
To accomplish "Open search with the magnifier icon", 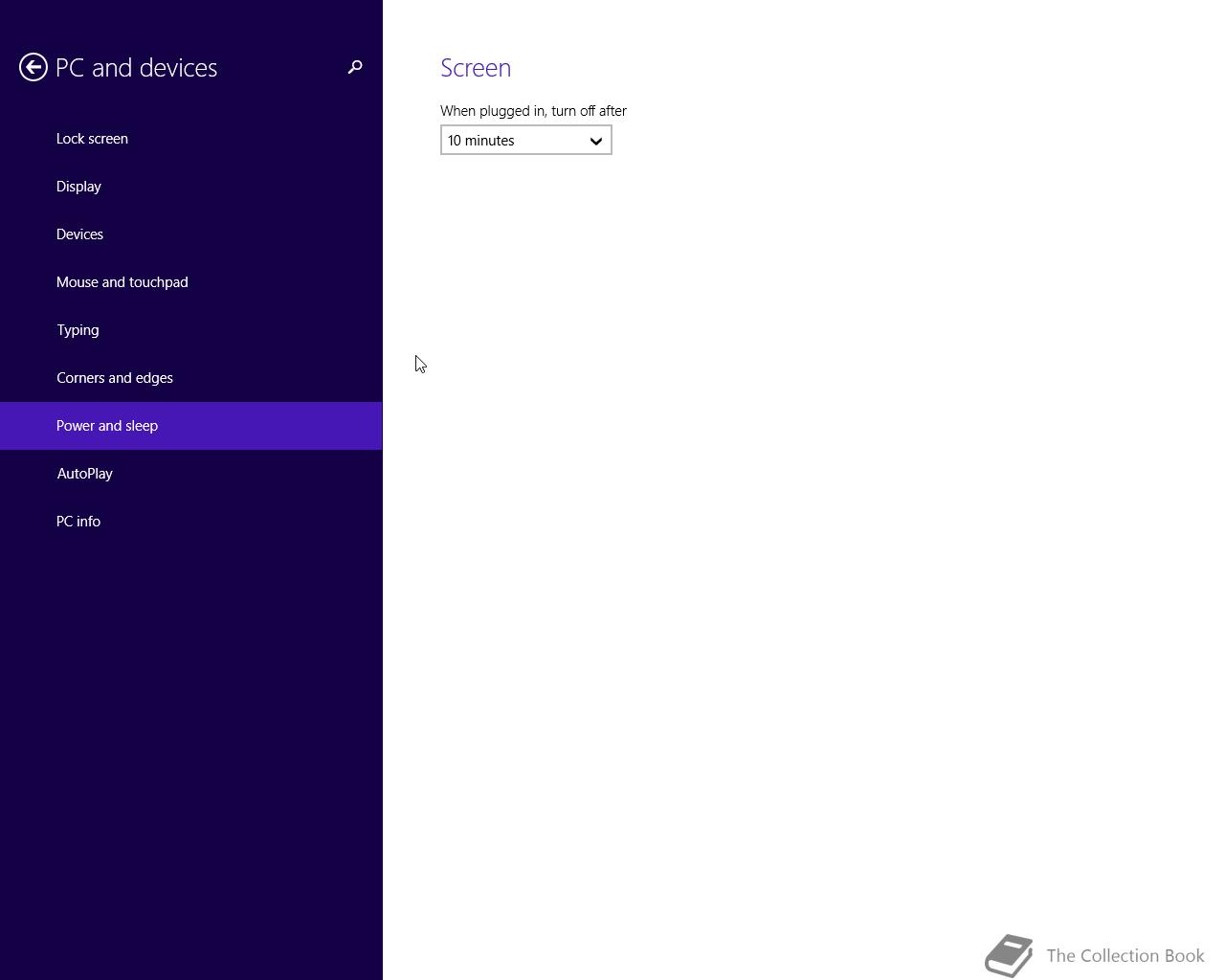I will [355, 67].
